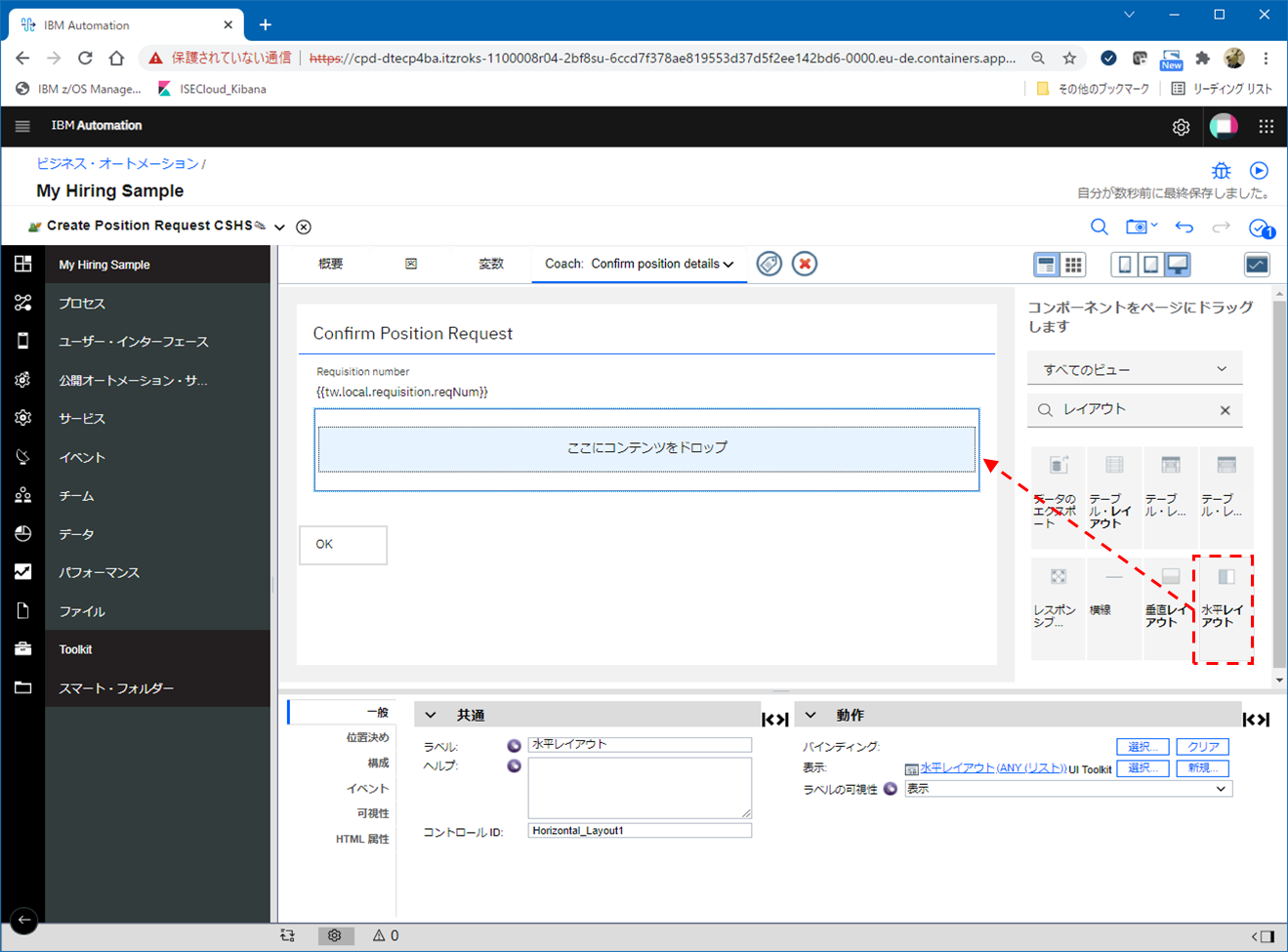Click the red delete coach icon
The height and width of the screenshot is (952, 1288).
(x=805, y=264)
